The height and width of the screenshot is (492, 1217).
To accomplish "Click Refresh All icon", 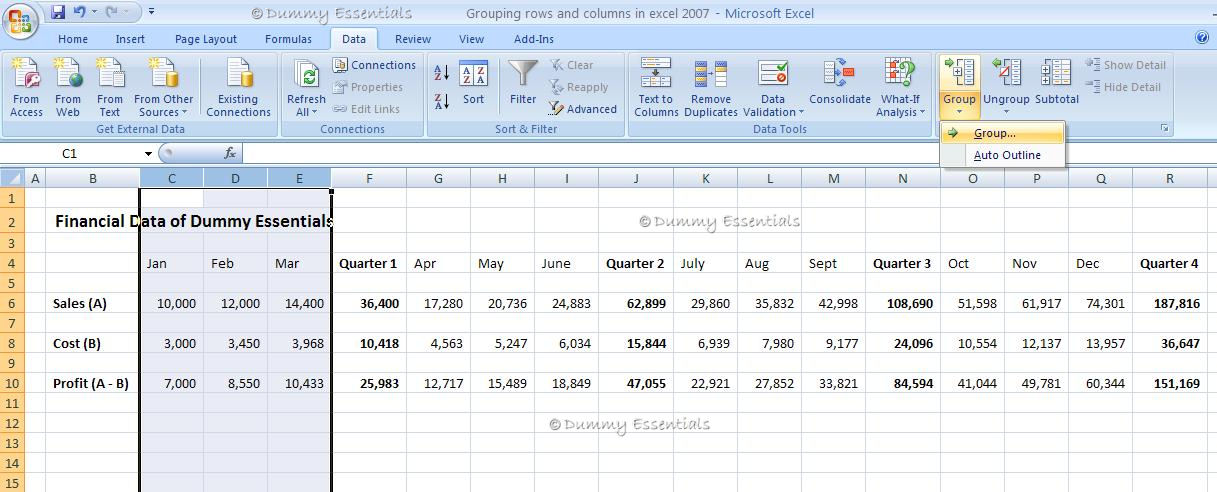I will [x=306, y=75].
